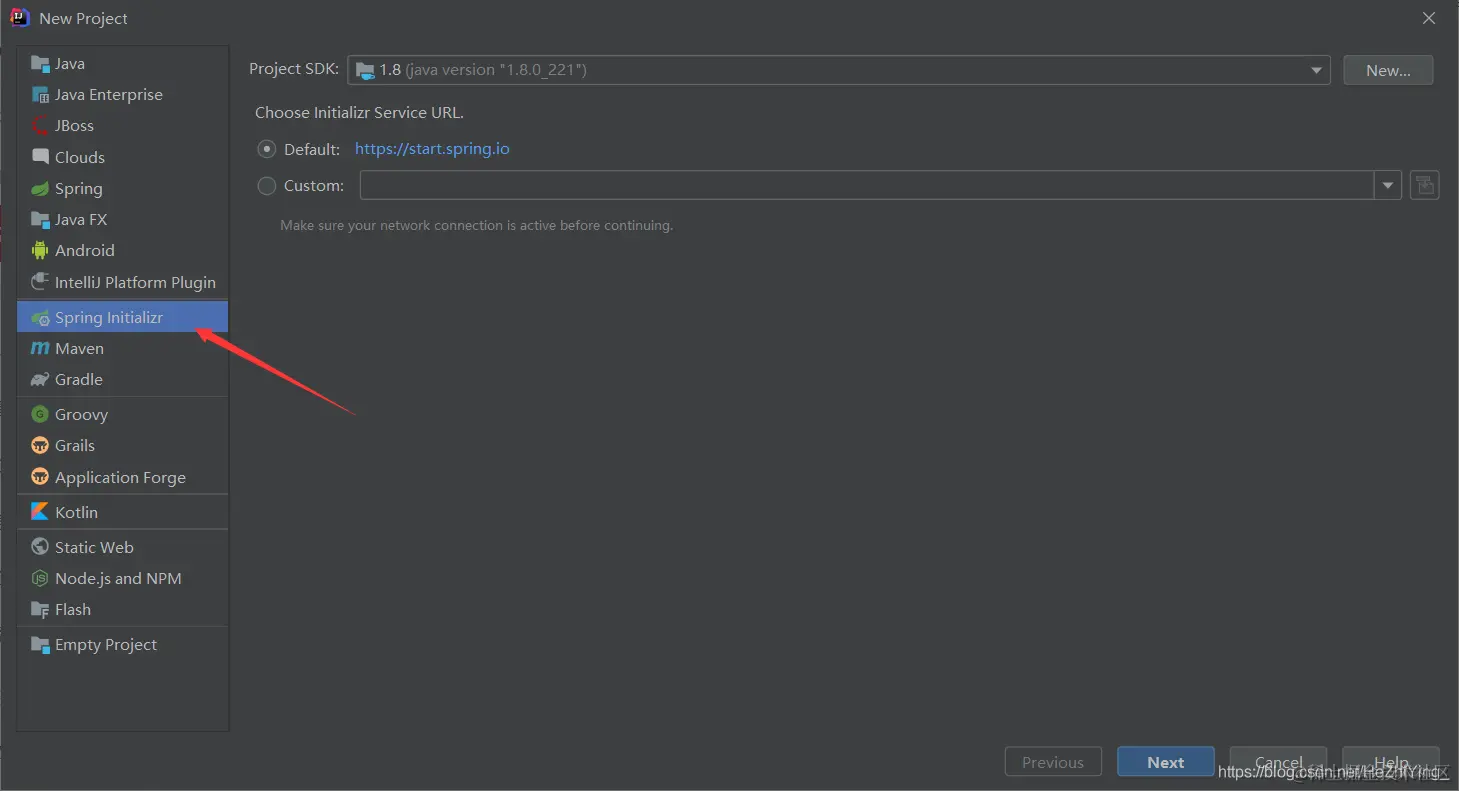The image size is (1459, 791).
Task: Click the Node.js and NPM icon
Action: point(40,578)
